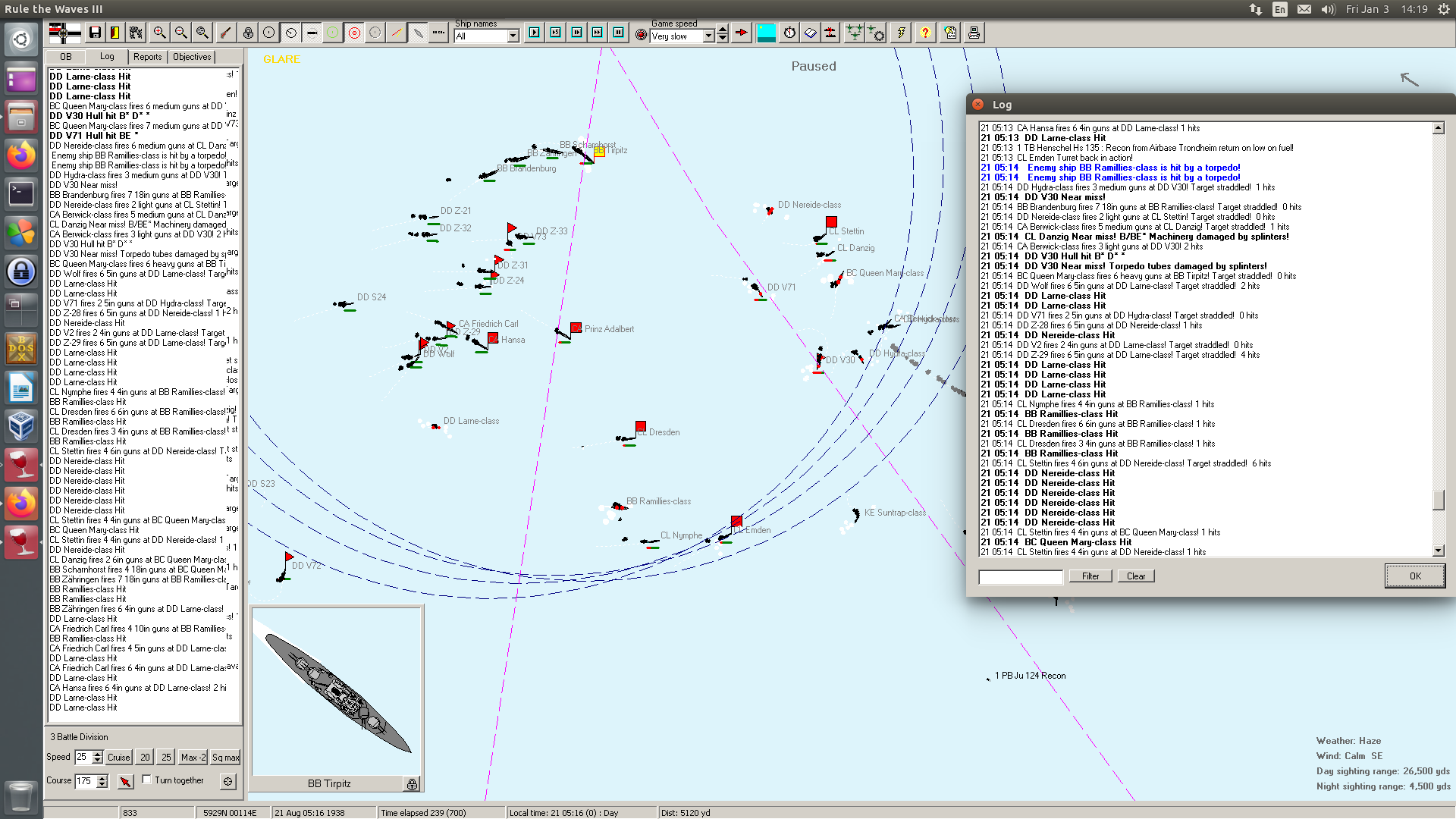Image resolution: width=1456 pixels, height=819 pixels.
Task: Click the cyan sky color swatch
Action: tap(766, 33)
